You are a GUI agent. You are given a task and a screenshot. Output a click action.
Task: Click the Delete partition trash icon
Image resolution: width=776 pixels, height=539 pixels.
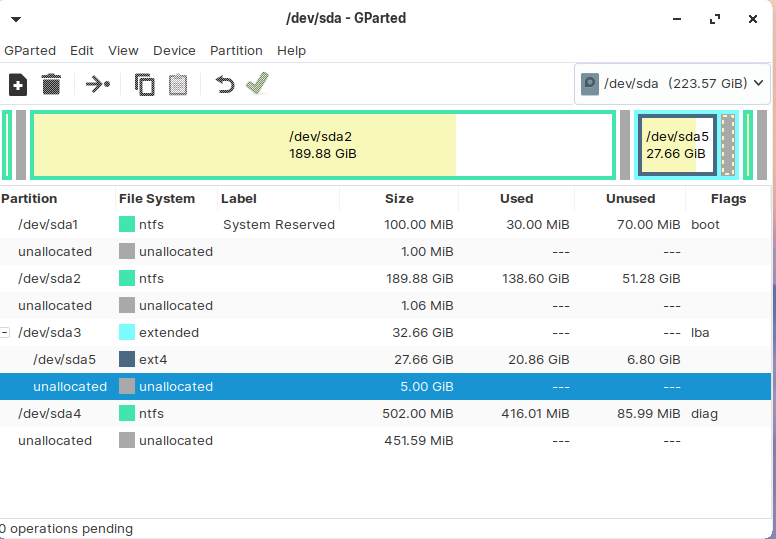coord(51,84)
